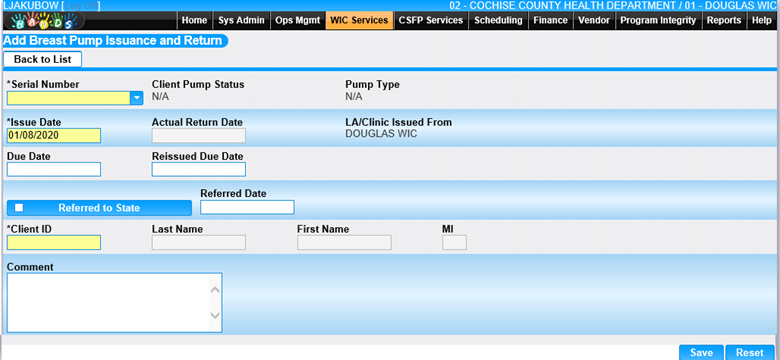Click the Comment box scroll-down arrow
The image size is (780, 360).
215,315
